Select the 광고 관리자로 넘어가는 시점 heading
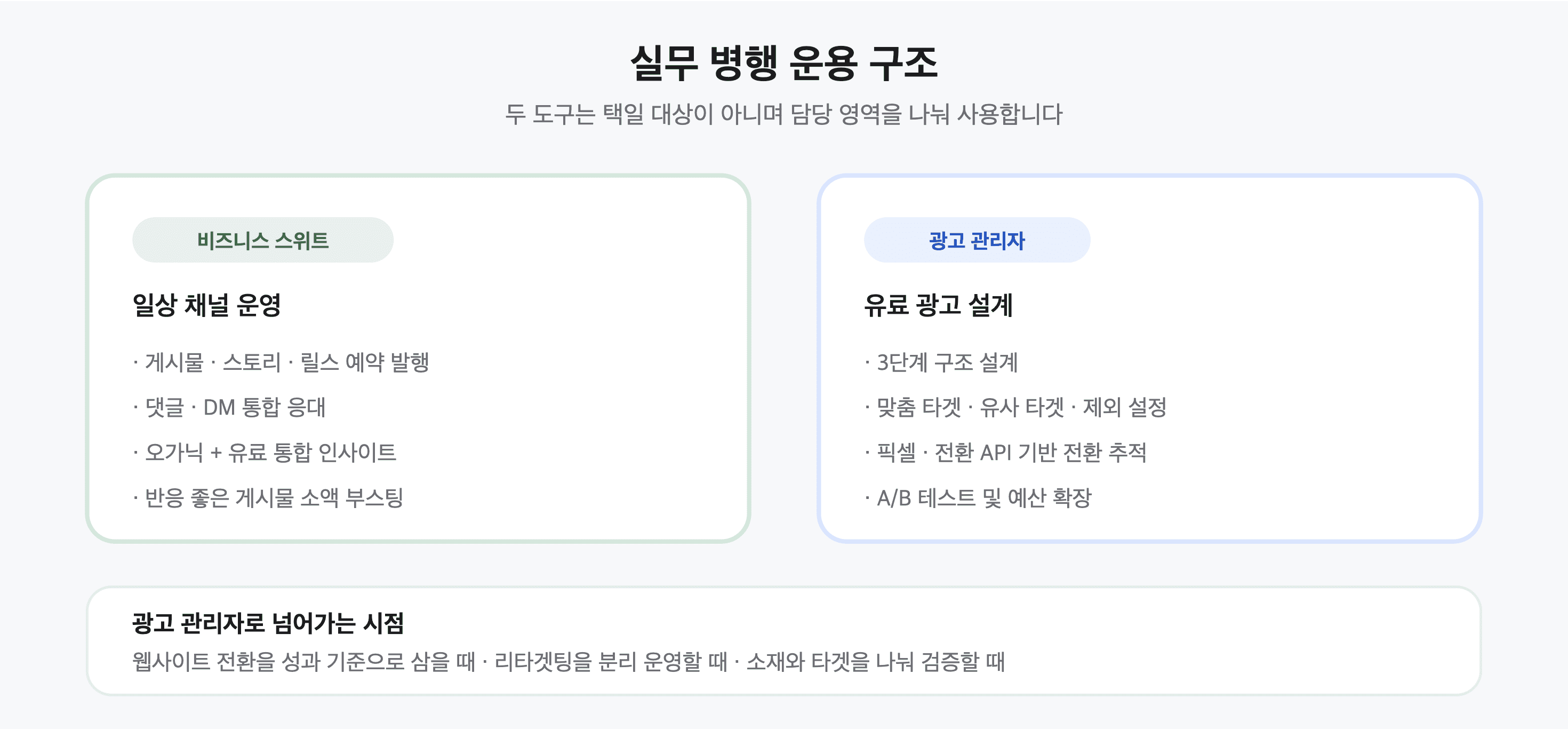The image size is (1568, 729). 268,623
